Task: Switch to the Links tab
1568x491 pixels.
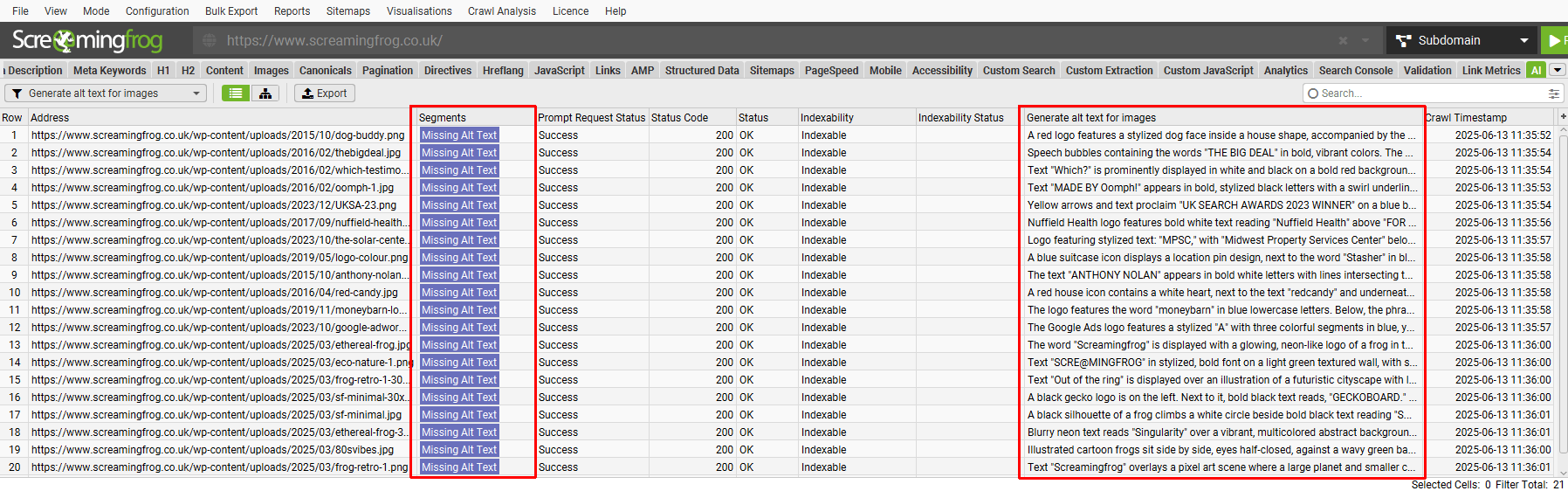Action: point(608,71)
